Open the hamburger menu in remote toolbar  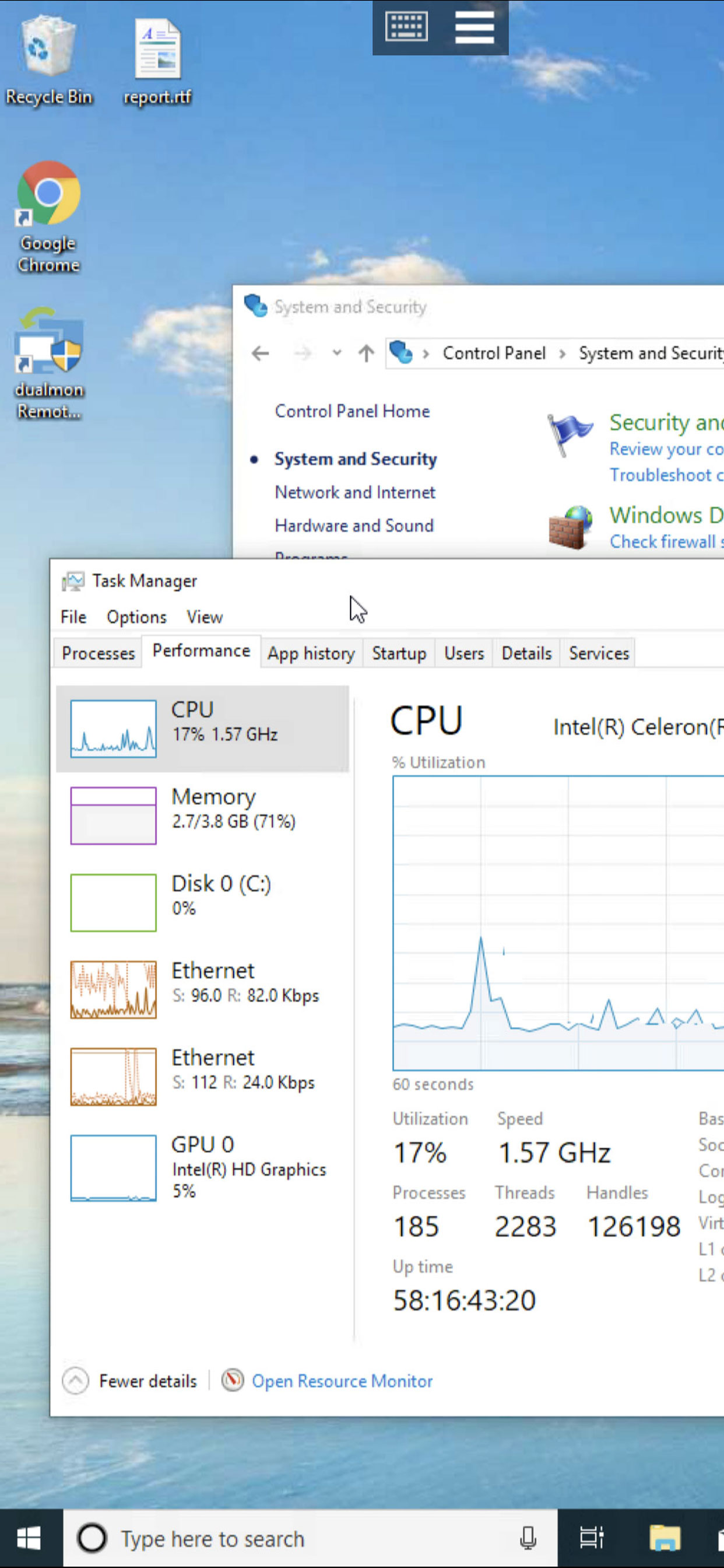[475, 27]
